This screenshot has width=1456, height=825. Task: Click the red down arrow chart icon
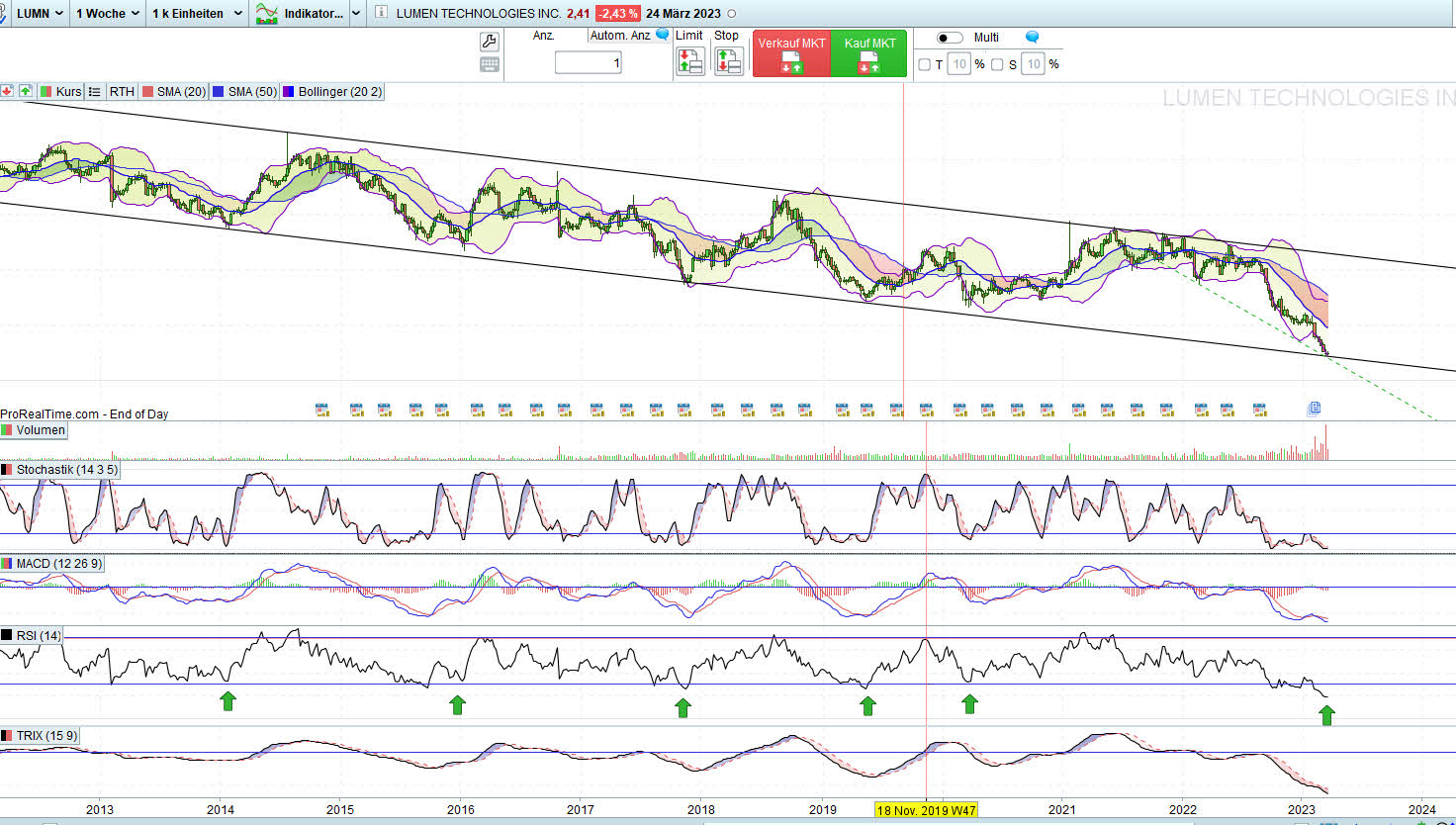coord(7,91)
